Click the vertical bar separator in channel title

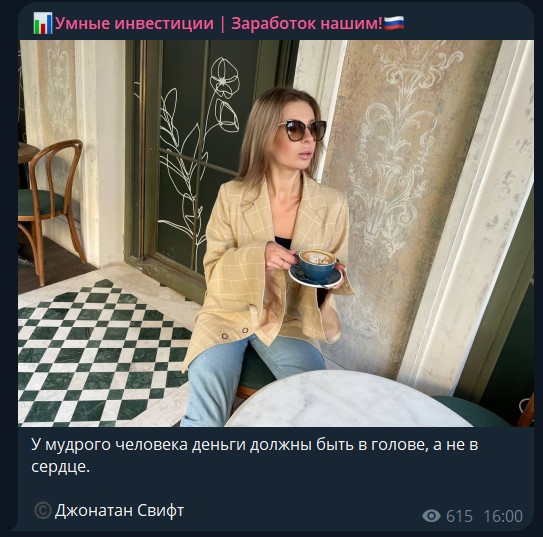[222, 24]
